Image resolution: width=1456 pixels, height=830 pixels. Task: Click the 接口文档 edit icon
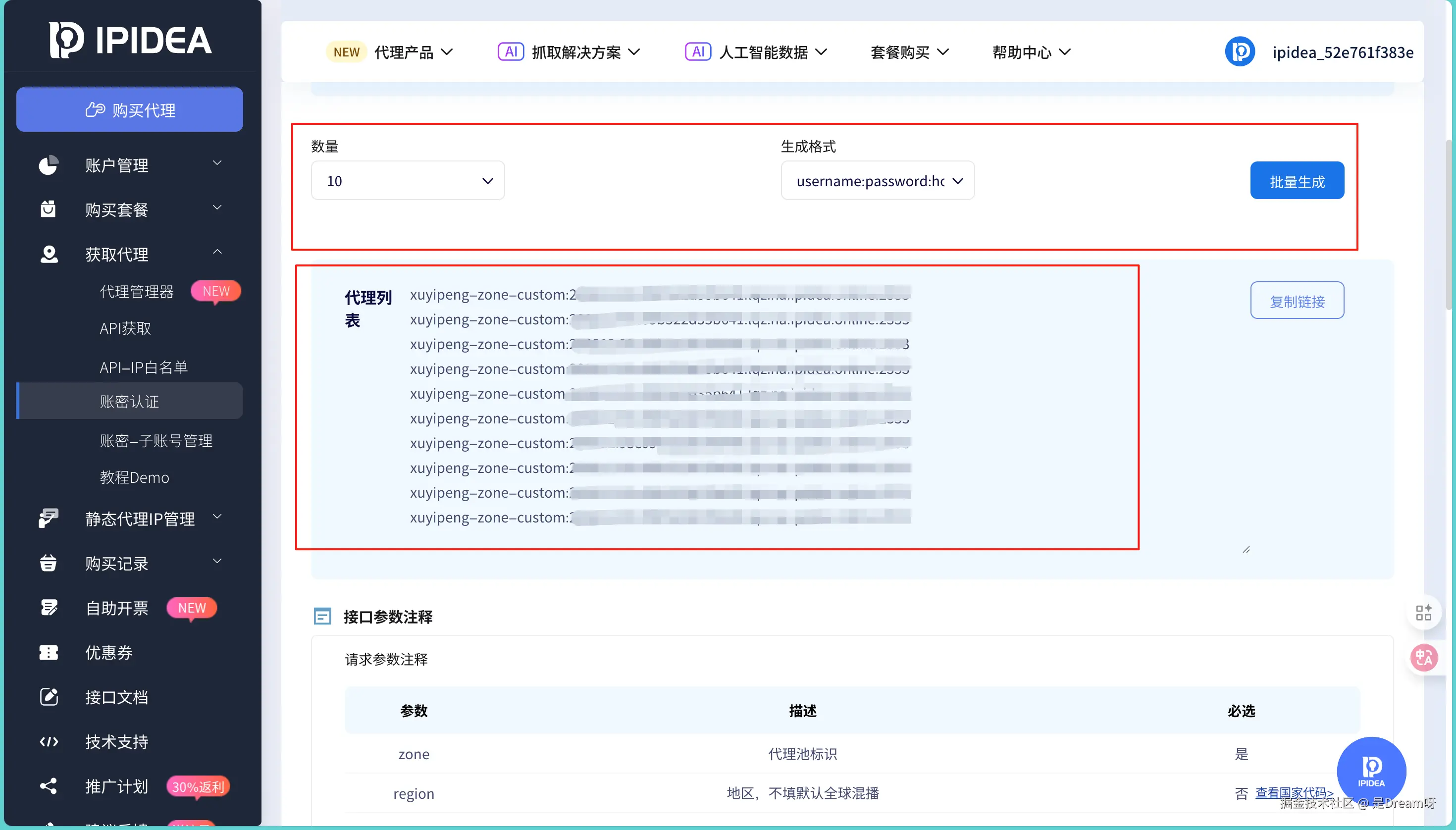pos(49,697)
